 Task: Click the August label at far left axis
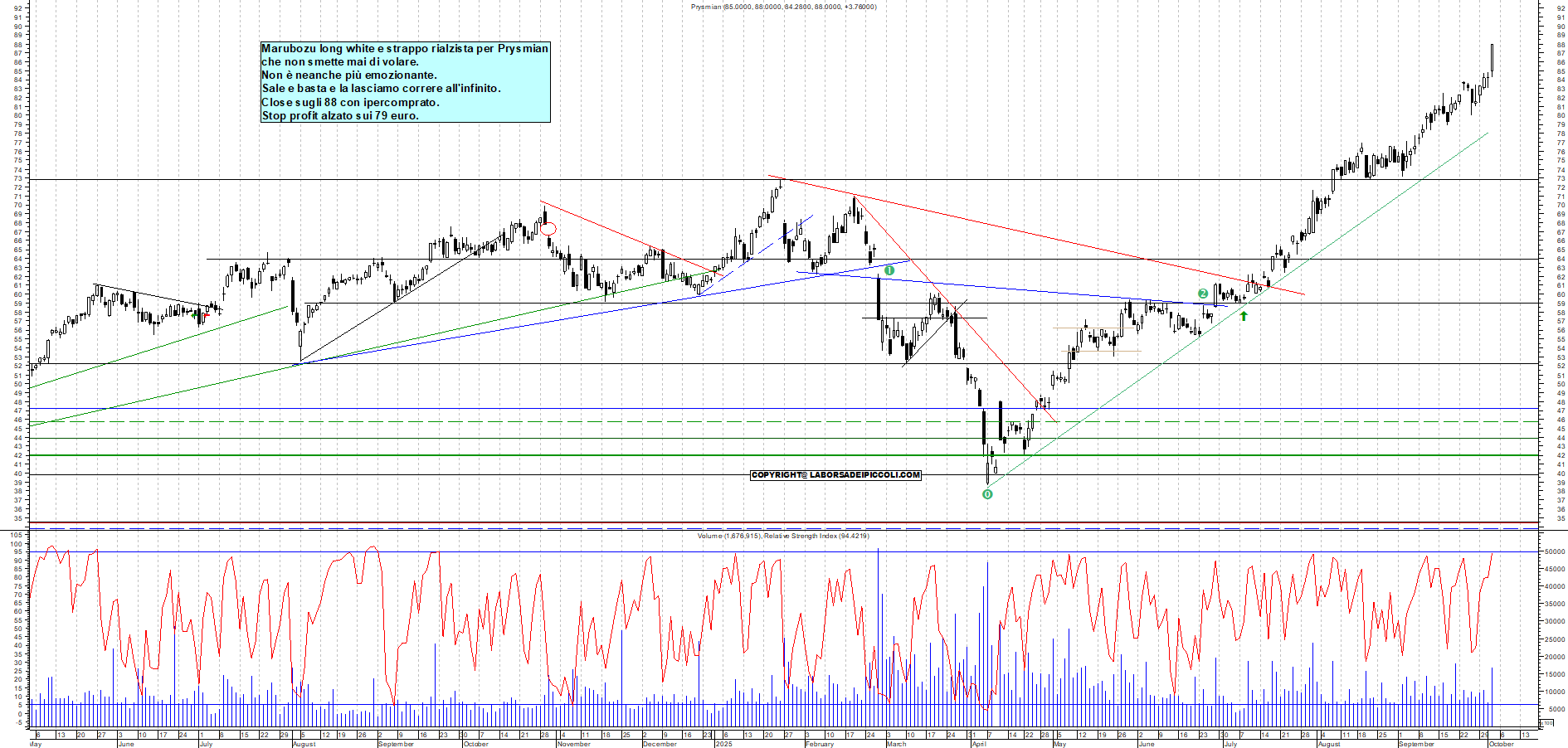(x=304, y=744)
